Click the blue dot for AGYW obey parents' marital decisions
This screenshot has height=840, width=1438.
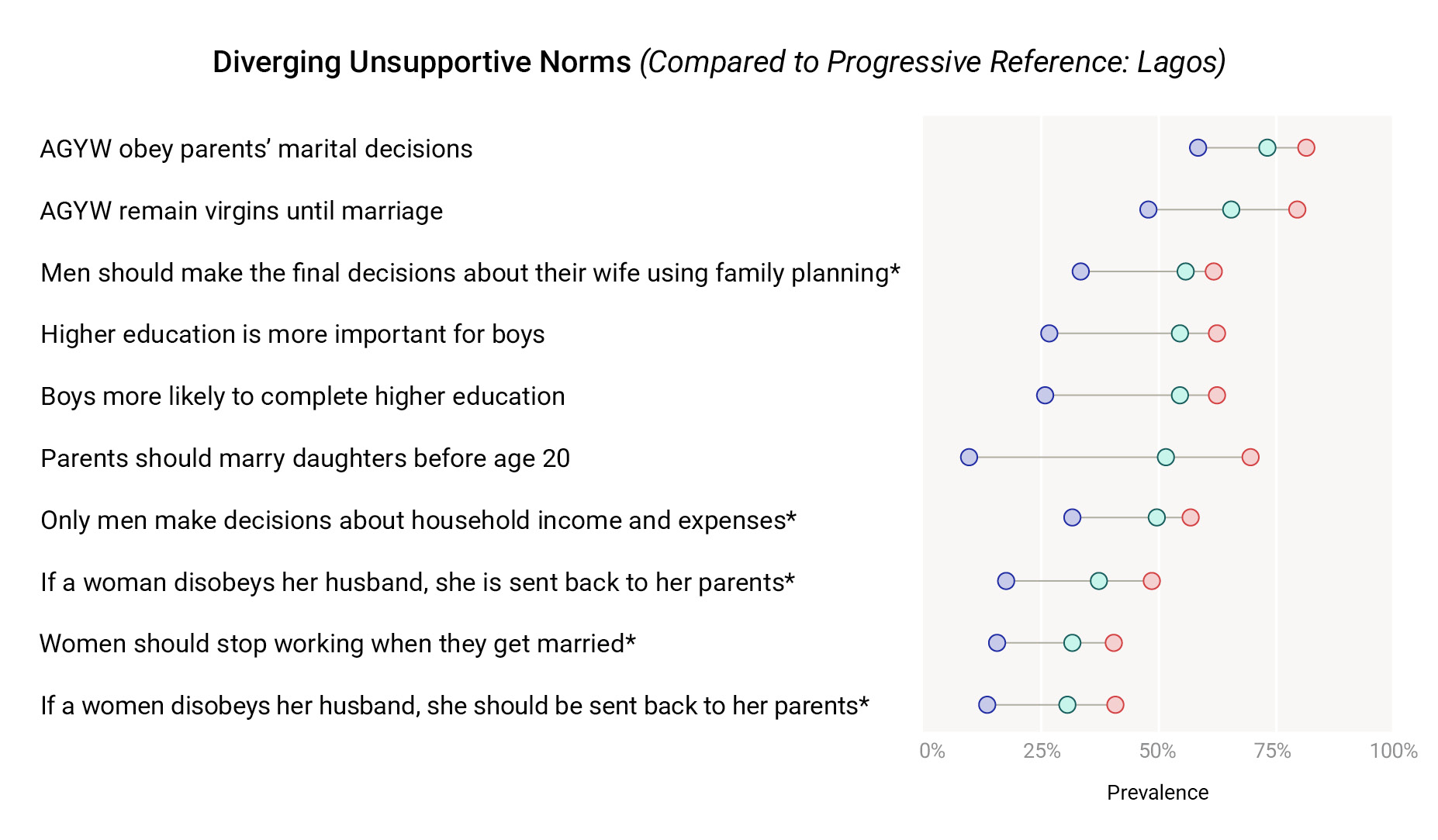tap(1198, 147)
